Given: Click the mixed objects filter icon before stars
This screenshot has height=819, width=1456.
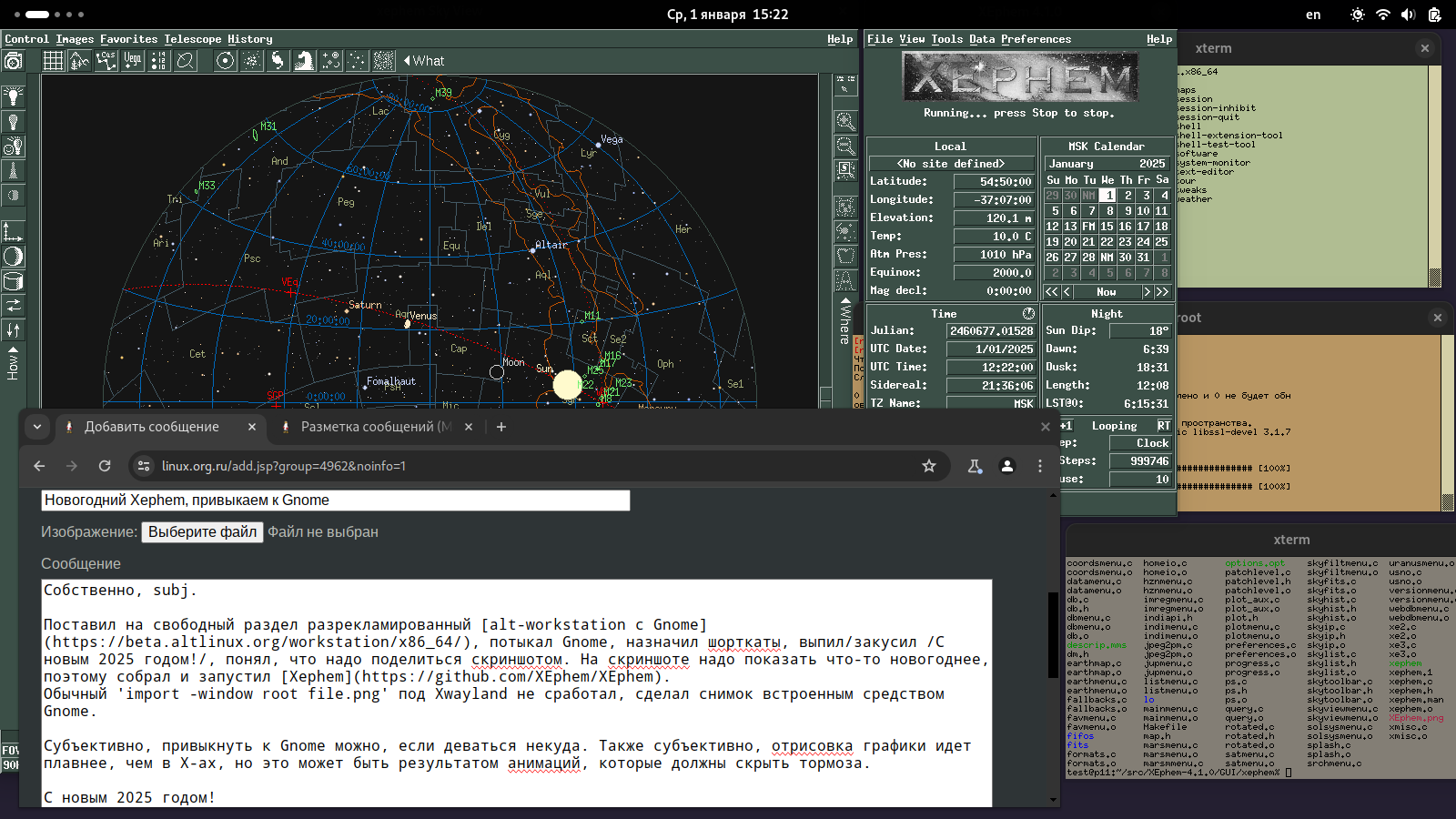Looking at the screenshot, I should click(x=331, y=61).
